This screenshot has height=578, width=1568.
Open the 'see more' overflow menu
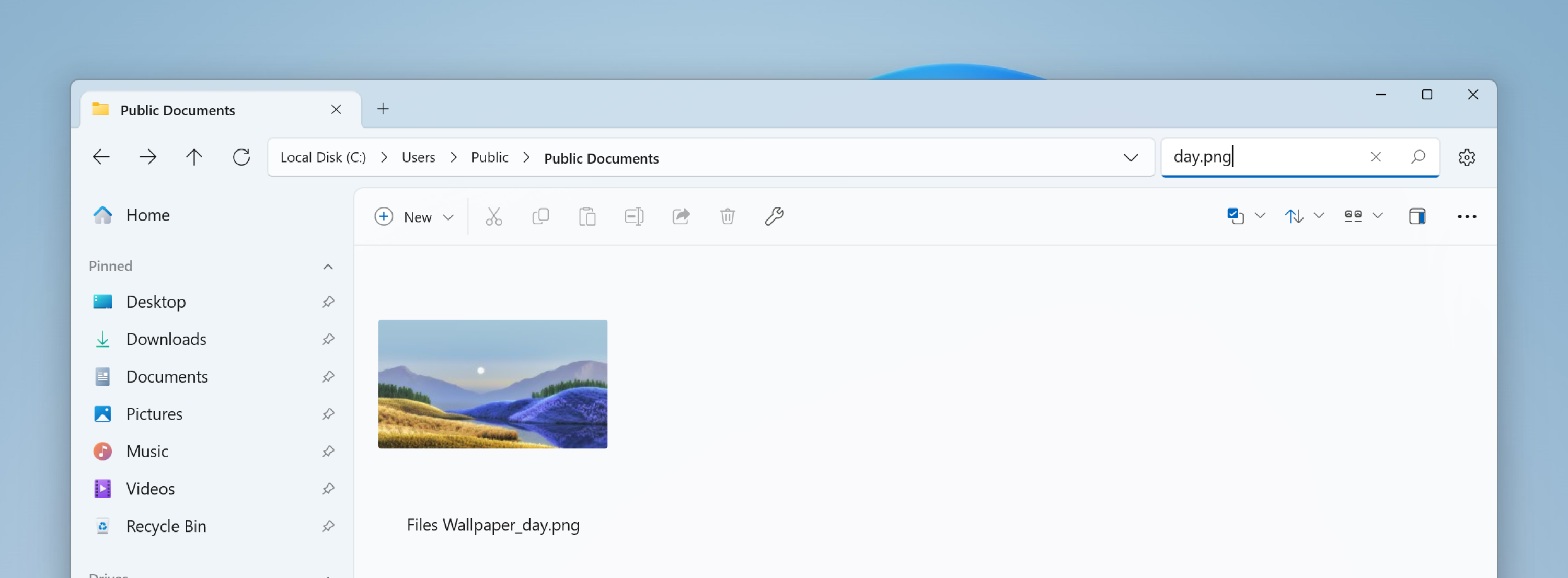click(x=1467, y=216)
